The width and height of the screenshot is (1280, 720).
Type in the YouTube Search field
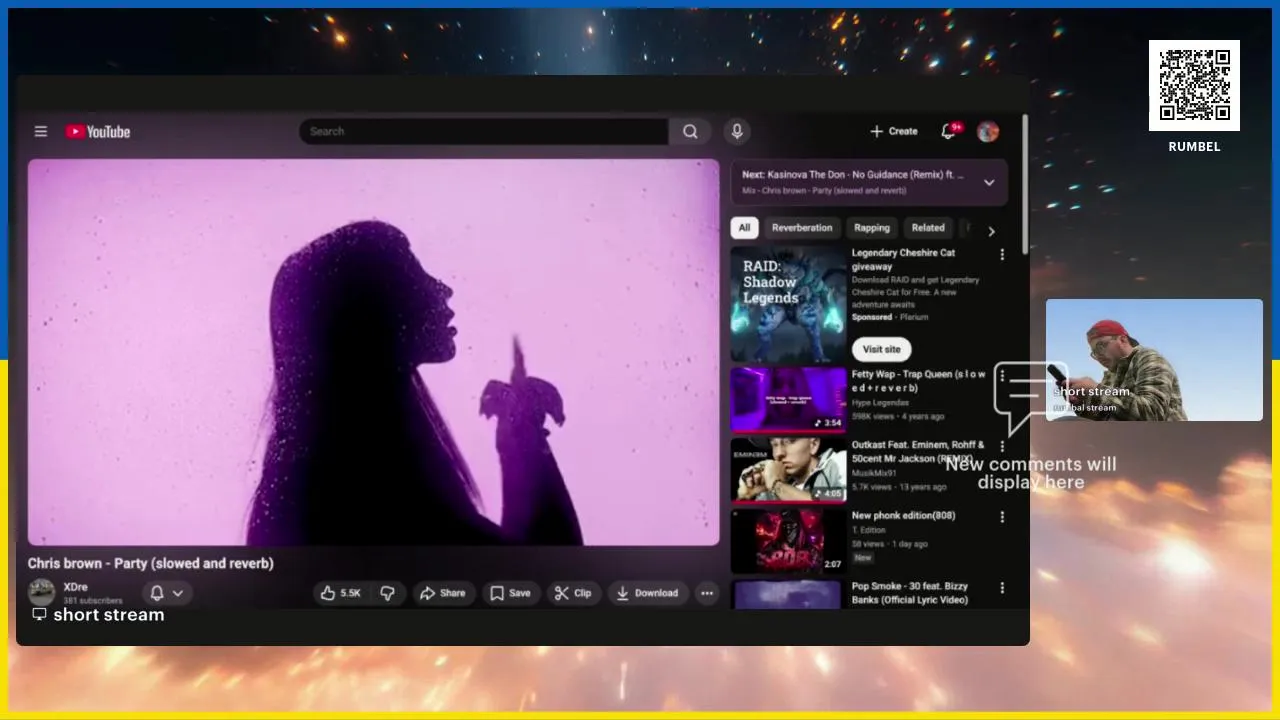click(x=484, y=131)
